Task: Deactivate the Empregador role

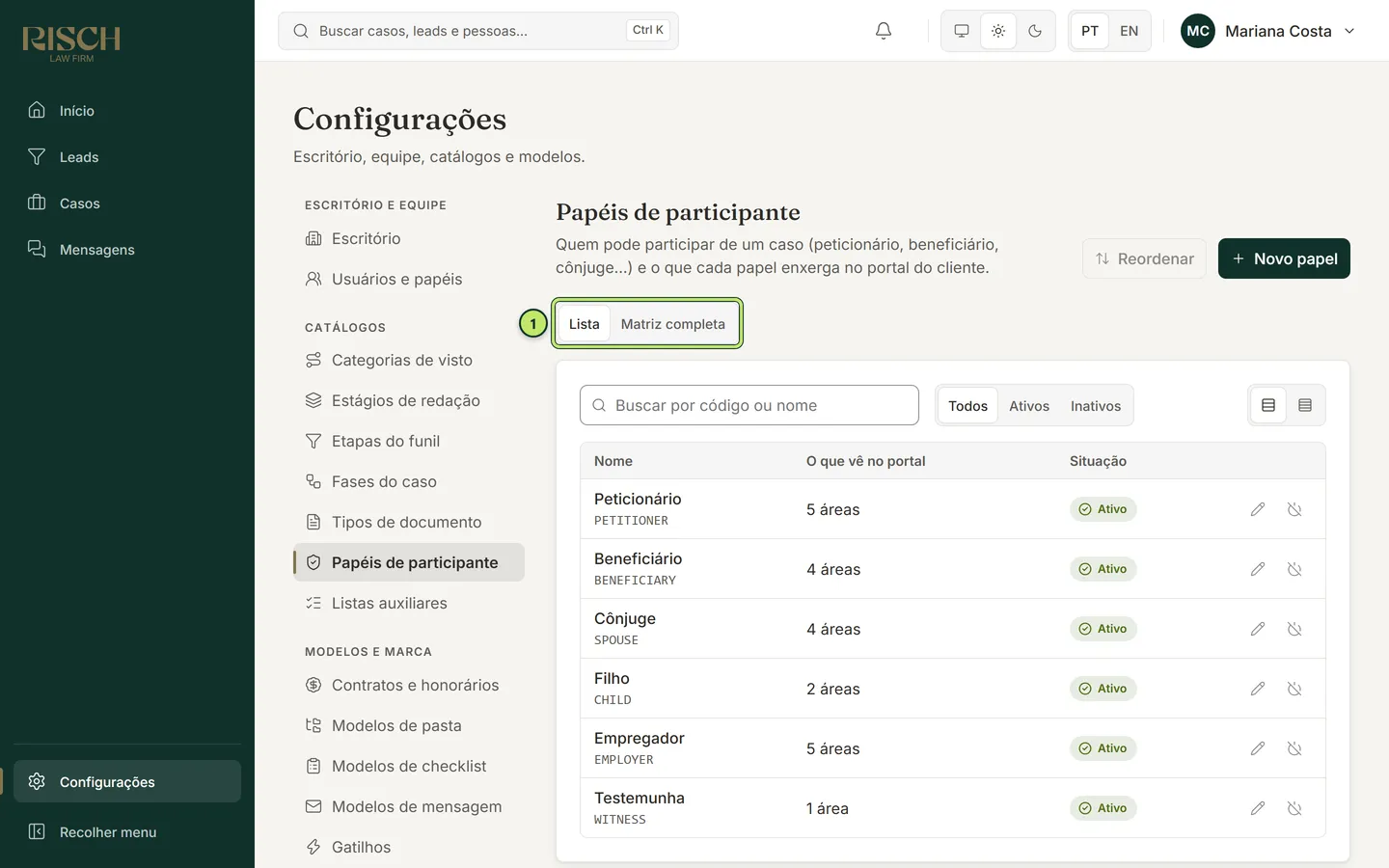Action: click(1294, 748)
